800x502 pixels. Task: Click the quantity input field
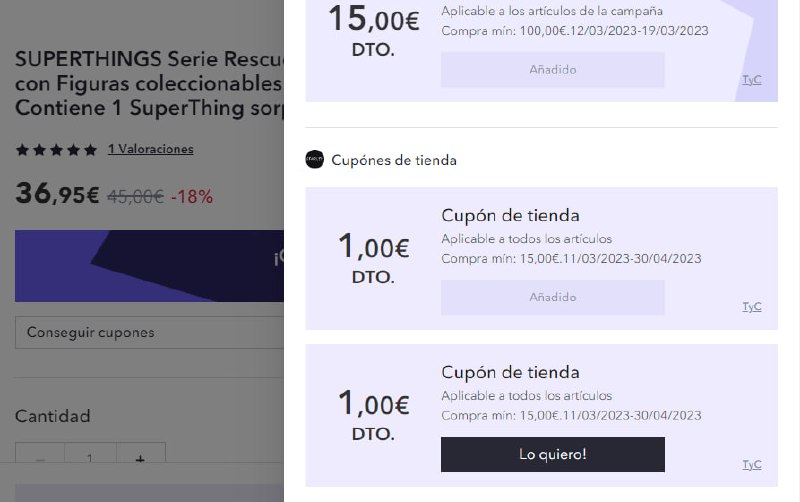(90, 454)
